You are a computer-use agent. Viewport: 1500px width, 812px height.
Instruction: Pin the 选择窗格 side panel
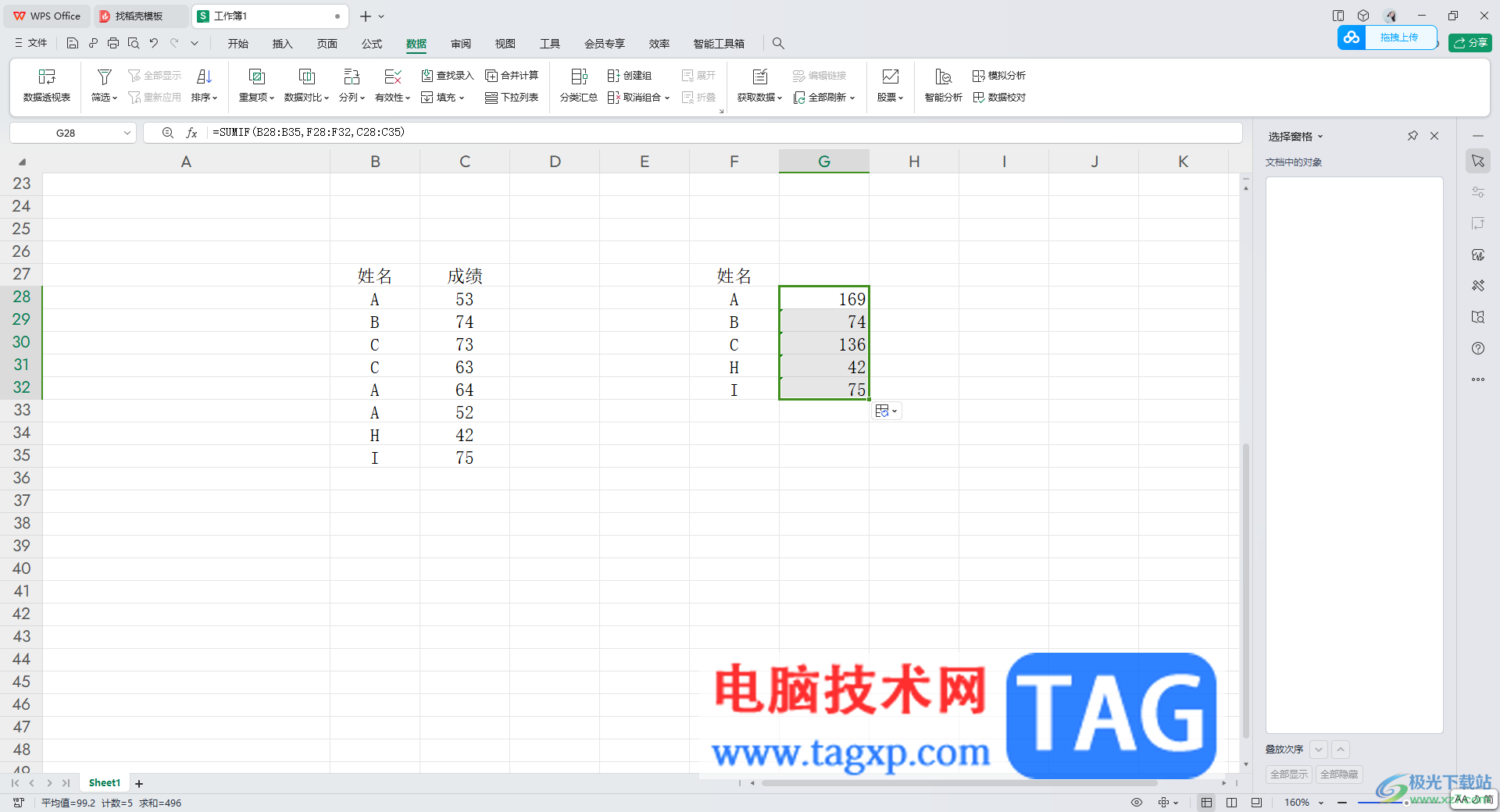[x=1412, y=136]
